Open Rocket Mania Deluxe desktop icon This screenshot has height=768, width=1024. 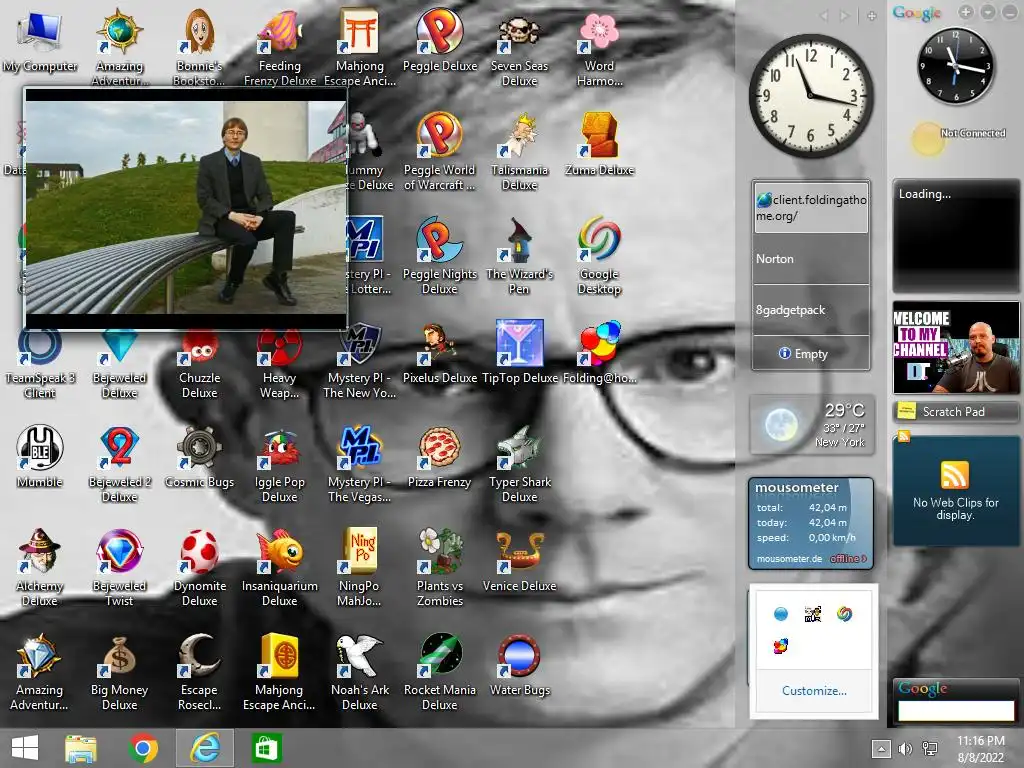(x=440, y=673)
